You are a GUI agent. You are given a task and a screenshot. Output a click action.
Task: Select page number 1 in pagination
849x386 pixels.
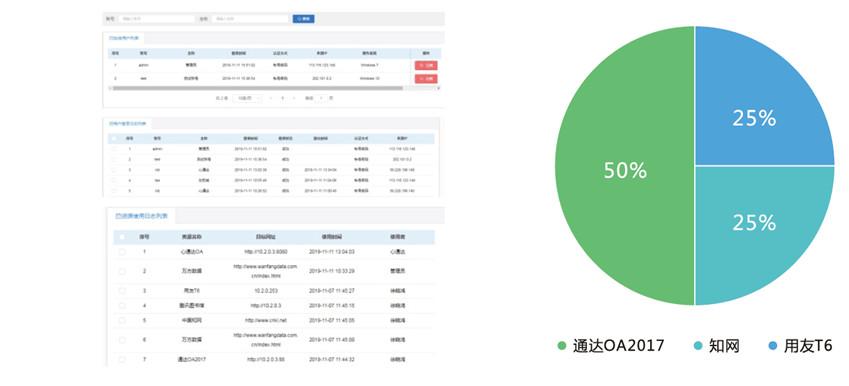(283, 98)
